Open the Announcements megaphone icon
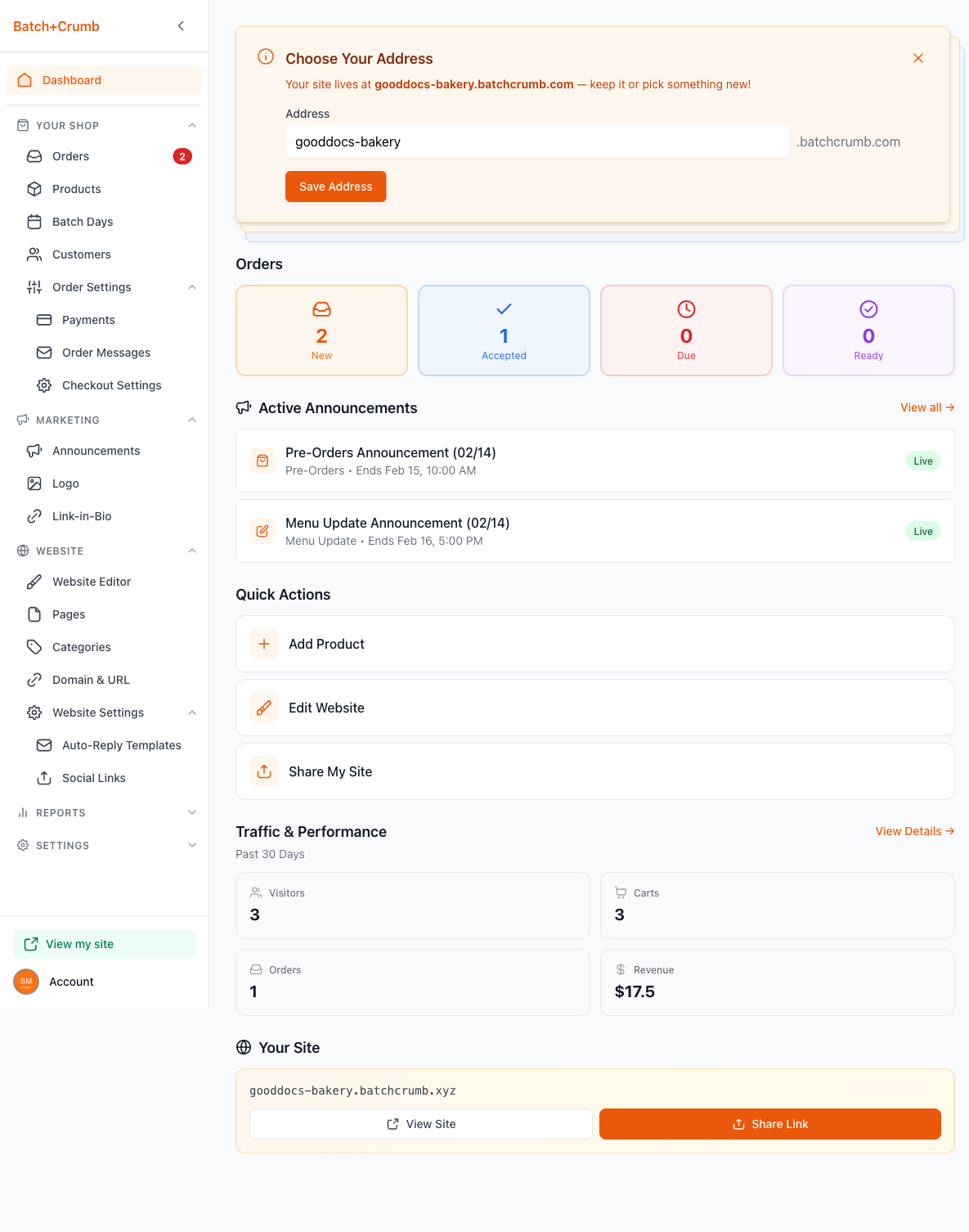 pos(34,451)
